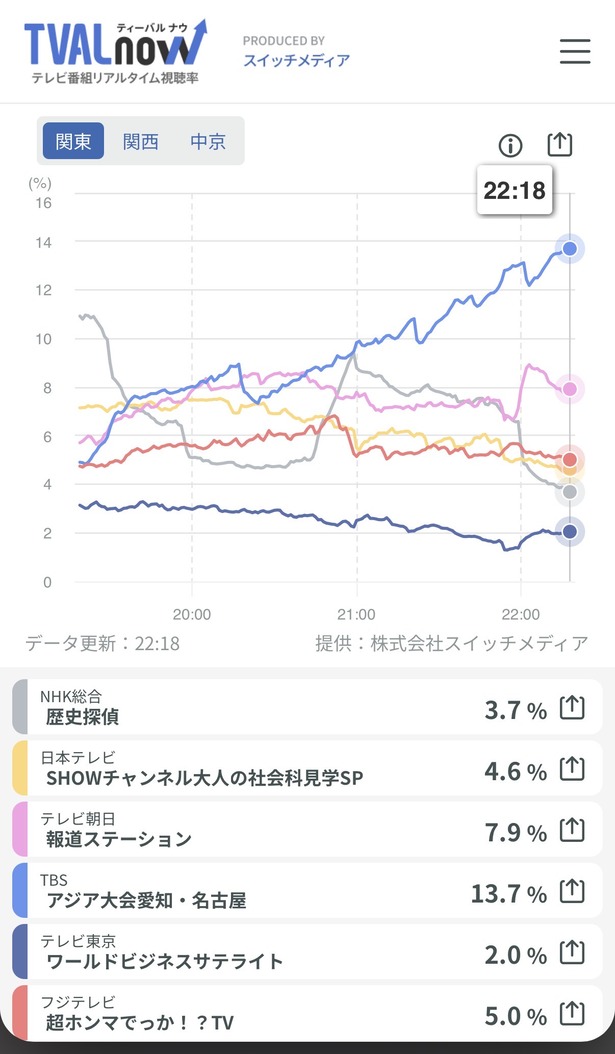Click the TVALnow logo
The image size is (615, 1054).
click(116, 52)
